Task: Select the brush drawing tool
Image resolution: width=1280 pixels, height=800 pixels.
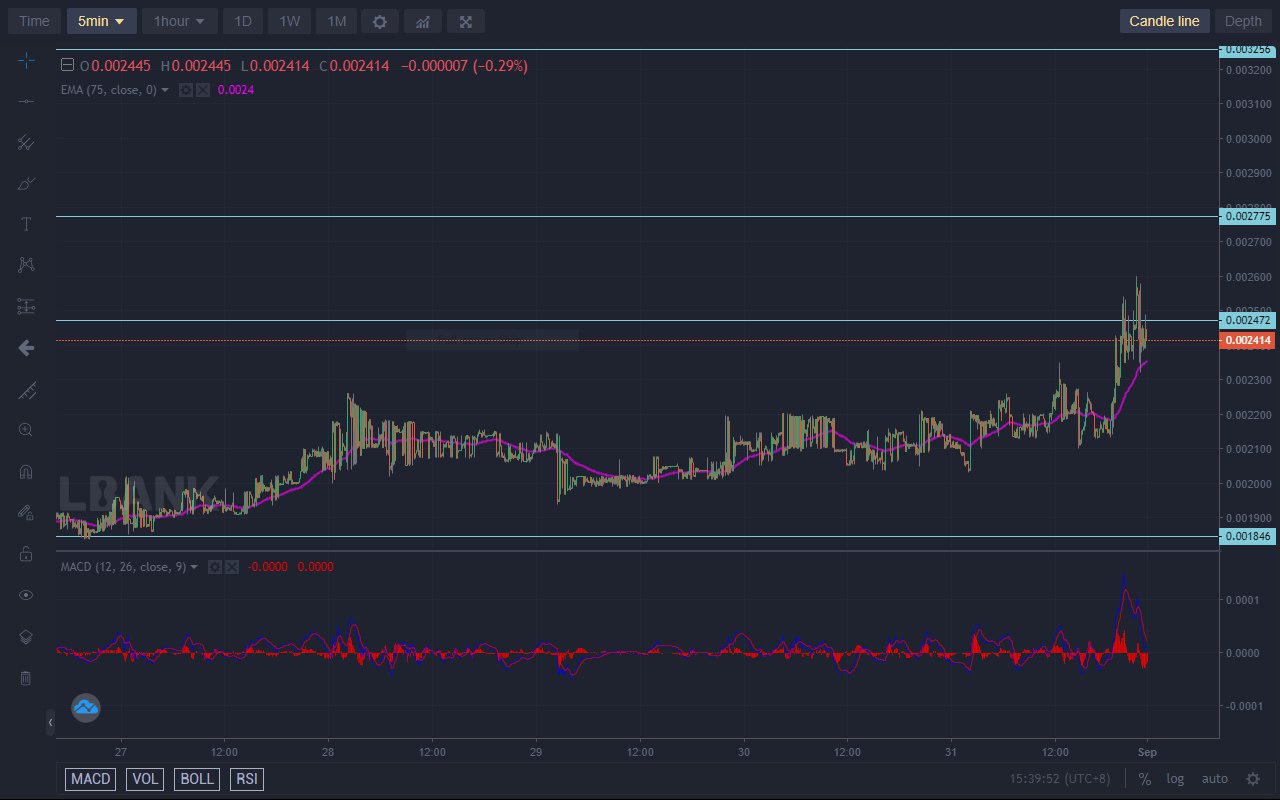Action: 26,184
